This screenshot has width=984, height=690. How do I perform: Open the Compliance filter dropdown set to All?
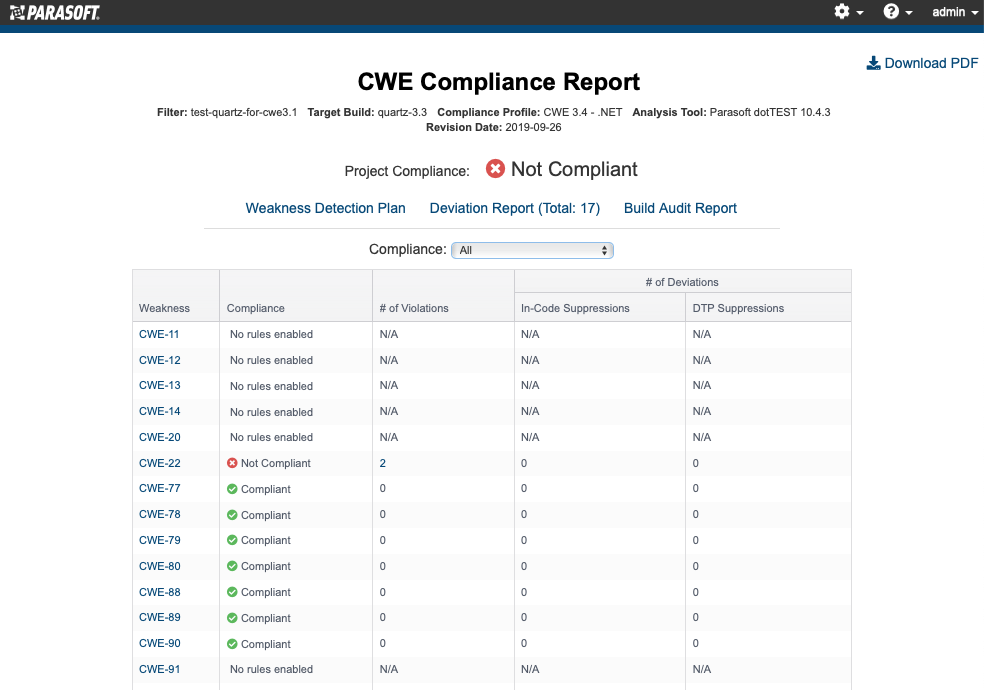[532, 250]
